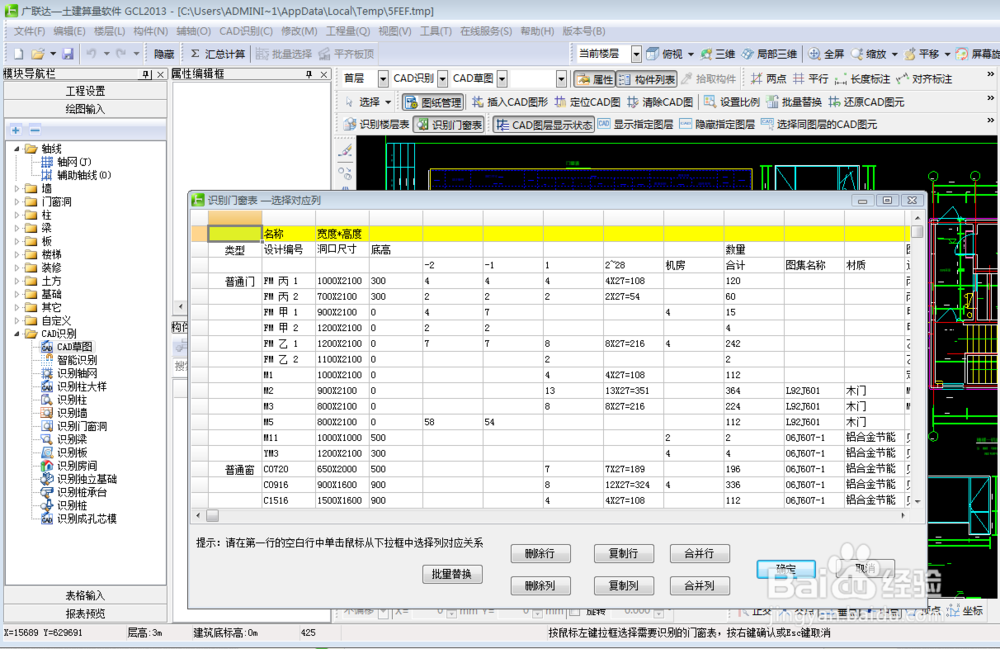Open 文件(F) menu
Viewport: 1000px width, 649px height.
(29, 31)
